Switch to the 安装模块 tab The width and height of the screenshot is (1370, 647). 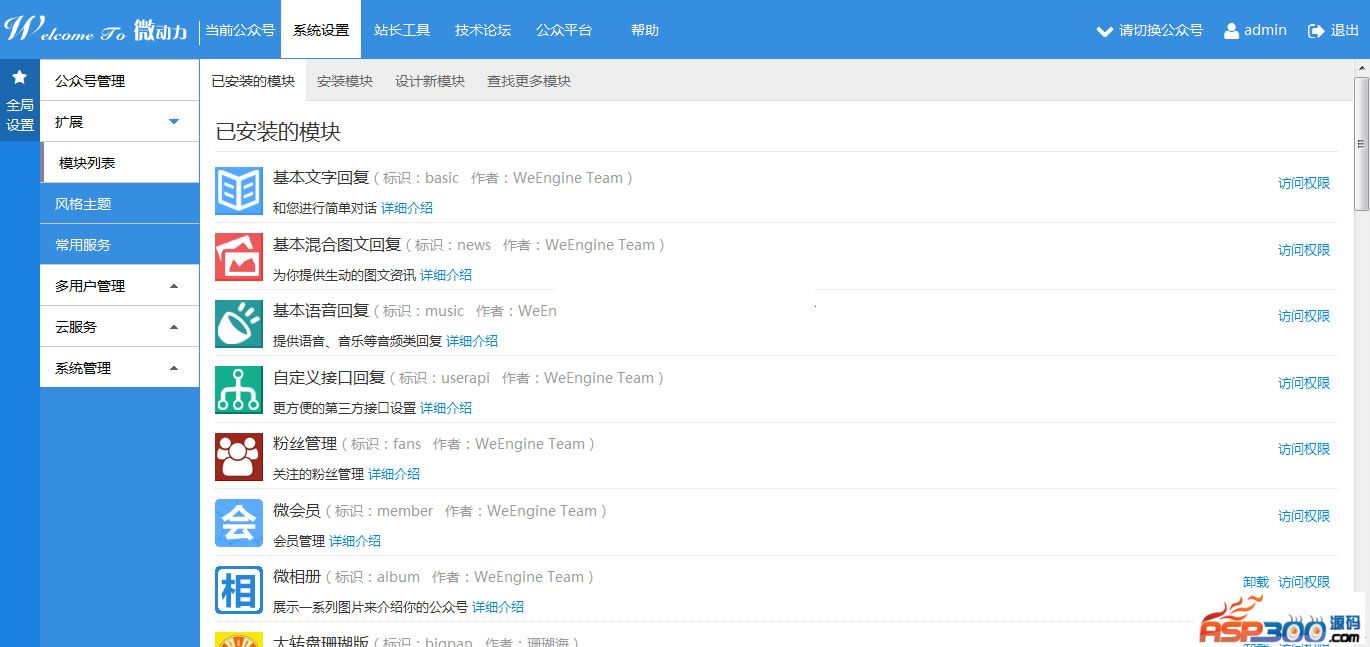point(345,81)
